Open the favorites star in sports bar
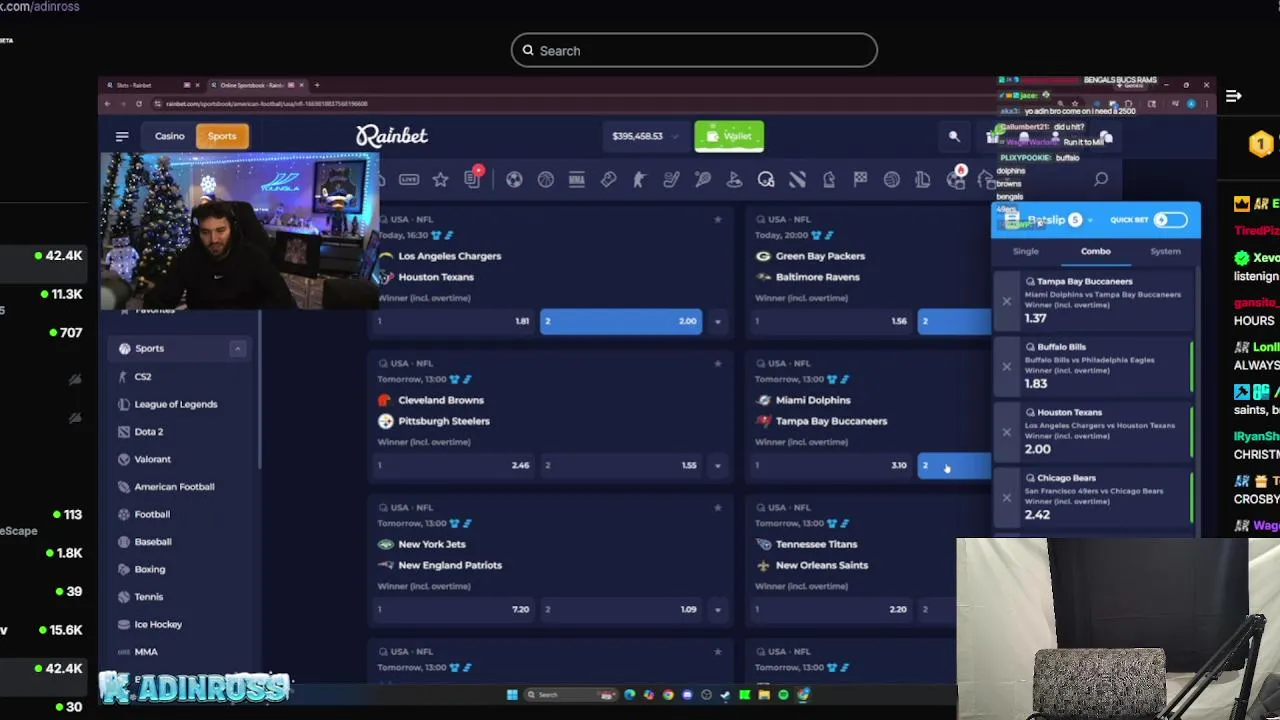Viewport: 1280px width, 720px height. [440, 180]
